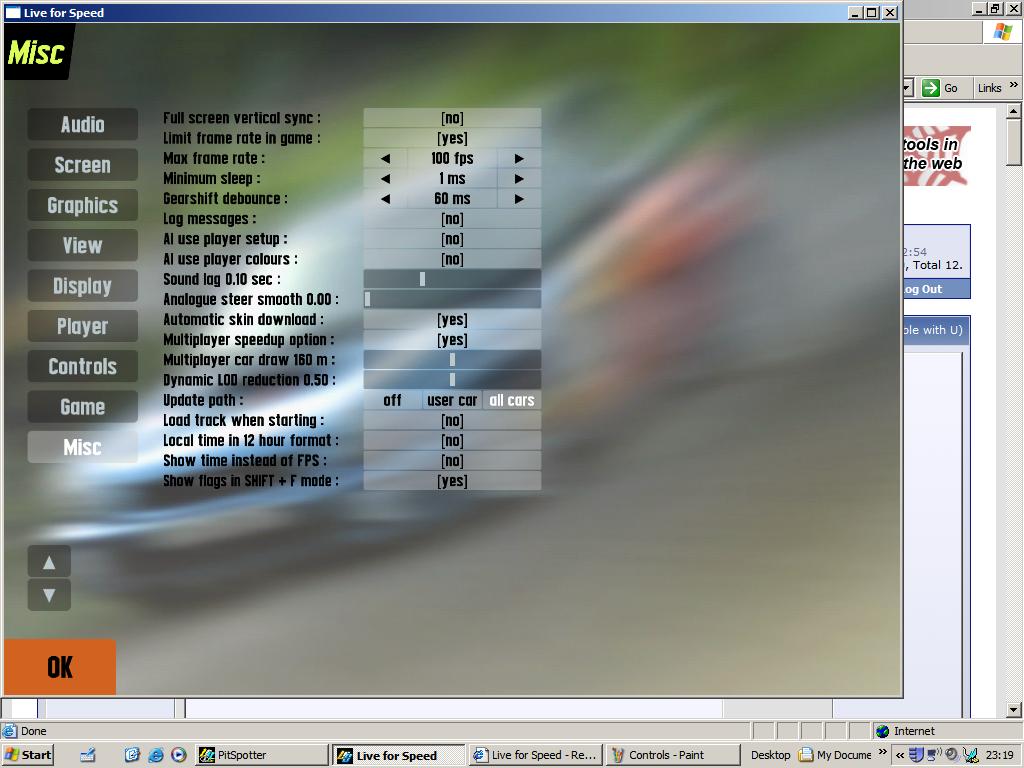Screen dimensions: 1024x768
Task: Open the Display options section
Action: click(x=82, y=286)
